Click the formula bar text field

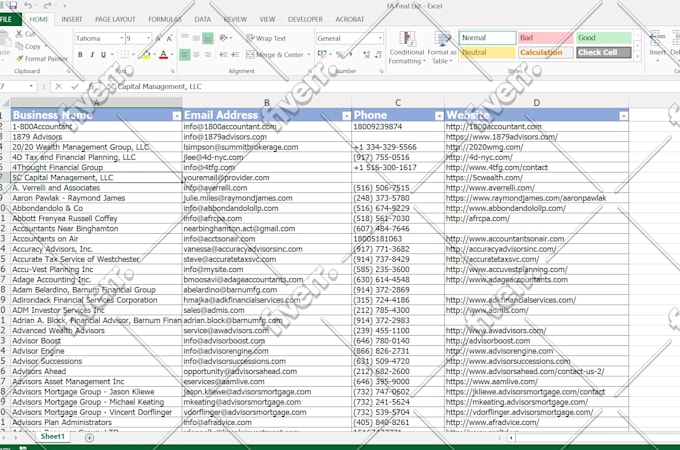coord(390,87)
